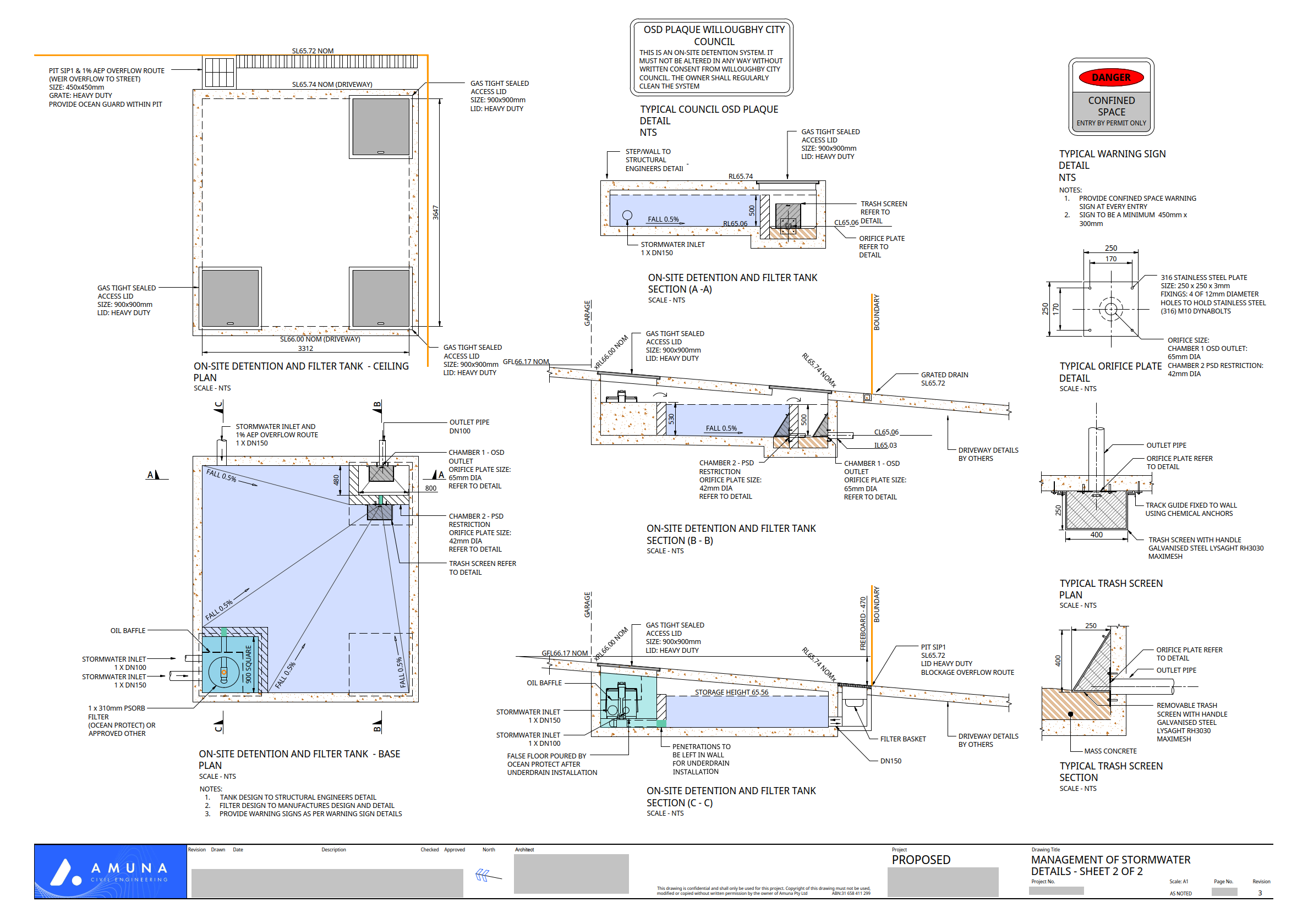Click '1 x 310mm PSORB FILTER' label
Viewport: 1308px width, 924px height.
click(x=116, y=712)
